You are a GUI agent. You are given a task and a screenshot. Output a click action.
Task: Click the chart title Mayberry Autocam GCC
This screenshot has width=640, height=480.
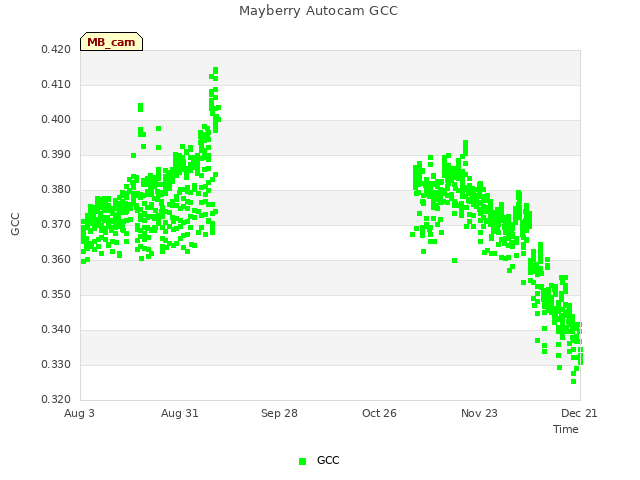click(x=318, y=11)
